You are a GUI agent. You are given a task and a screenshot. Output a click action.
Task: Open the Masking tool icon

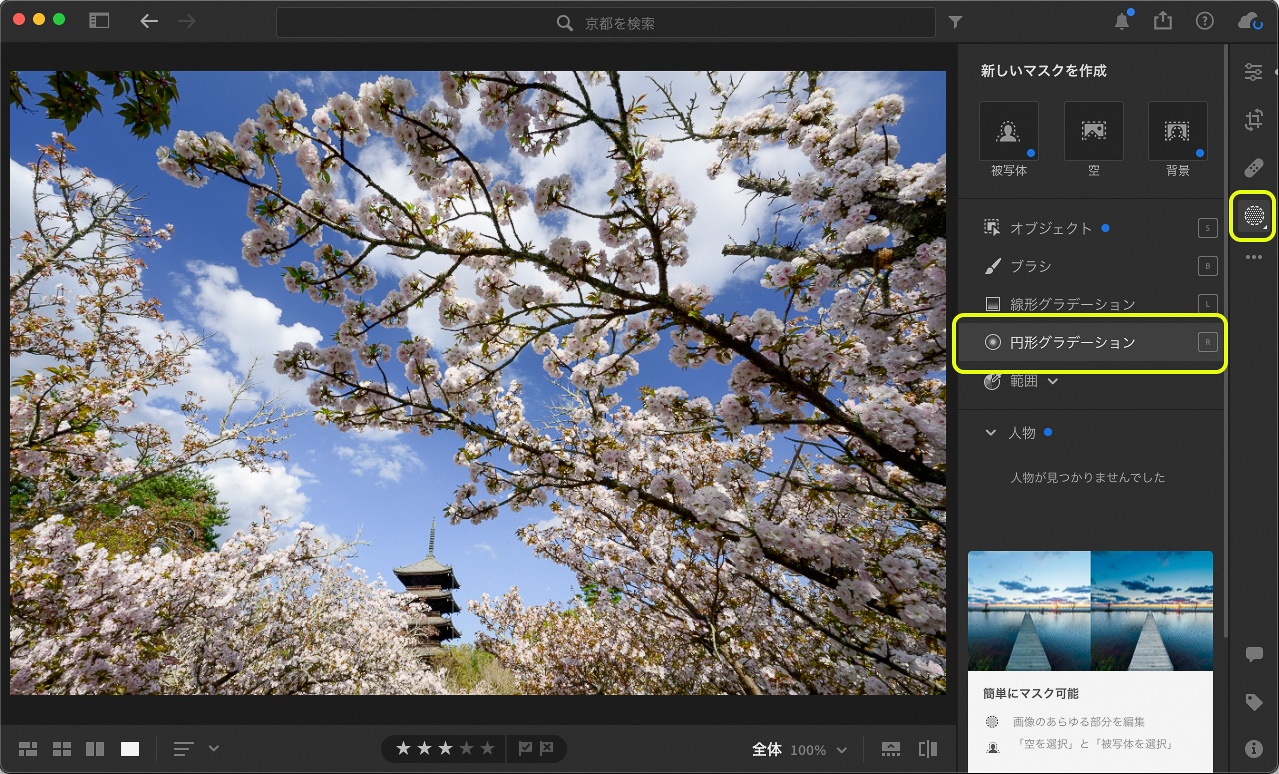pos(1253,215)
